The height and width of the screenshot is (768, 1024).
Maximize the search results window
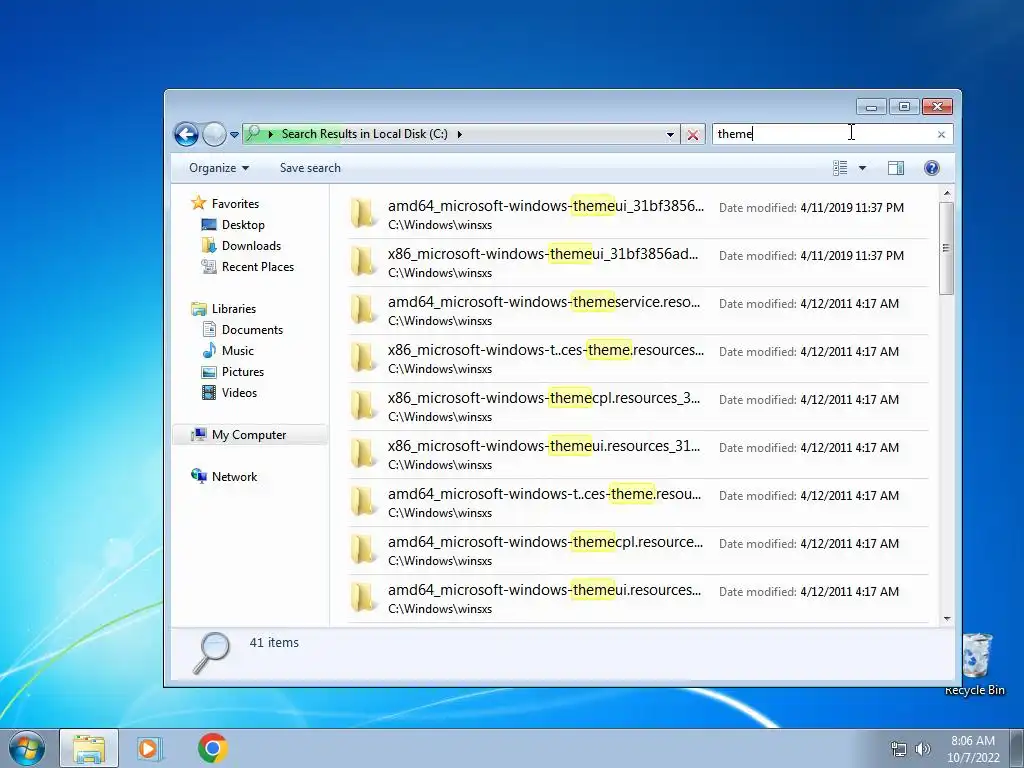pos(904,106)
